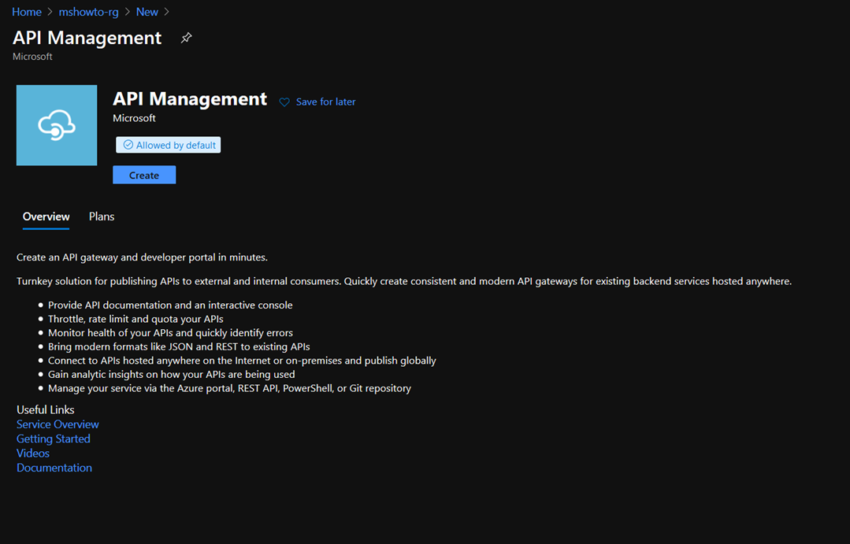Click the Allowed by default badge text
The width and height of the screenshot is (850, 544).
pyautogui.click(x=176, y=145)
